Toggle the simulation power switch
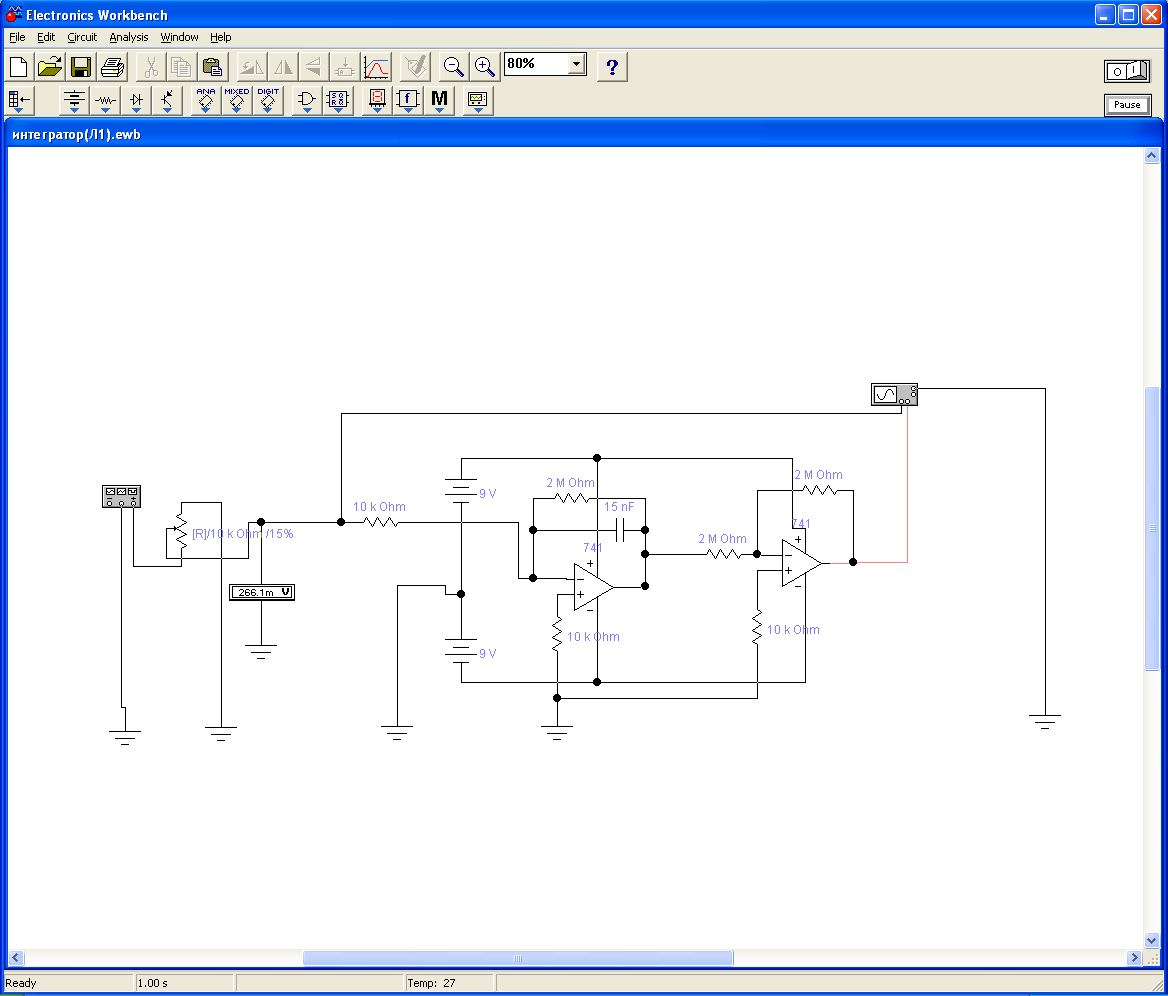This screenshot has width=1168, height=996. [x=1127, y=71]
